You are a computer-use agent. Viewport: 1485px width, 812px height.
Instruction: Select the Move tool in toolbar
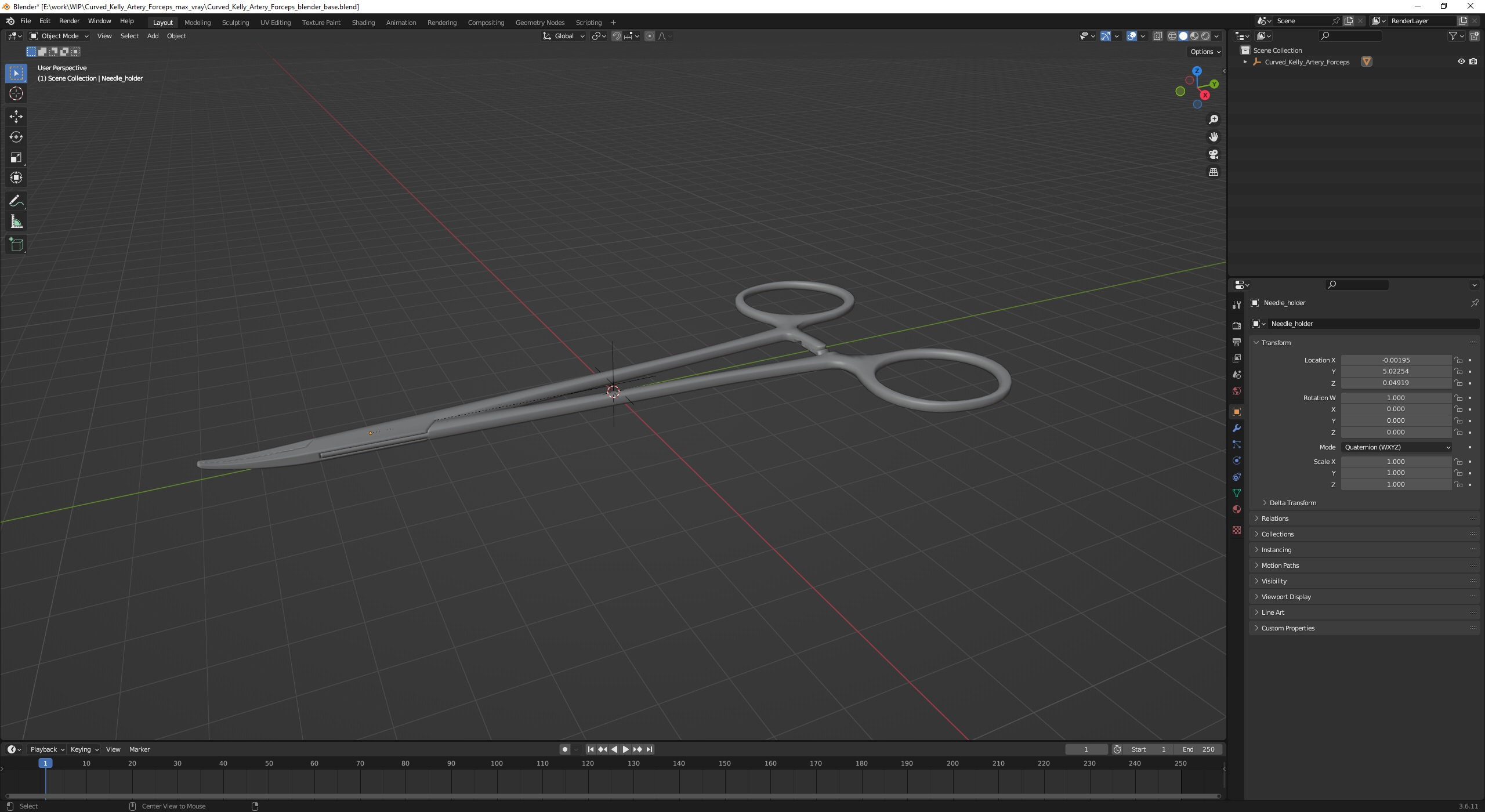click(16, 117)
